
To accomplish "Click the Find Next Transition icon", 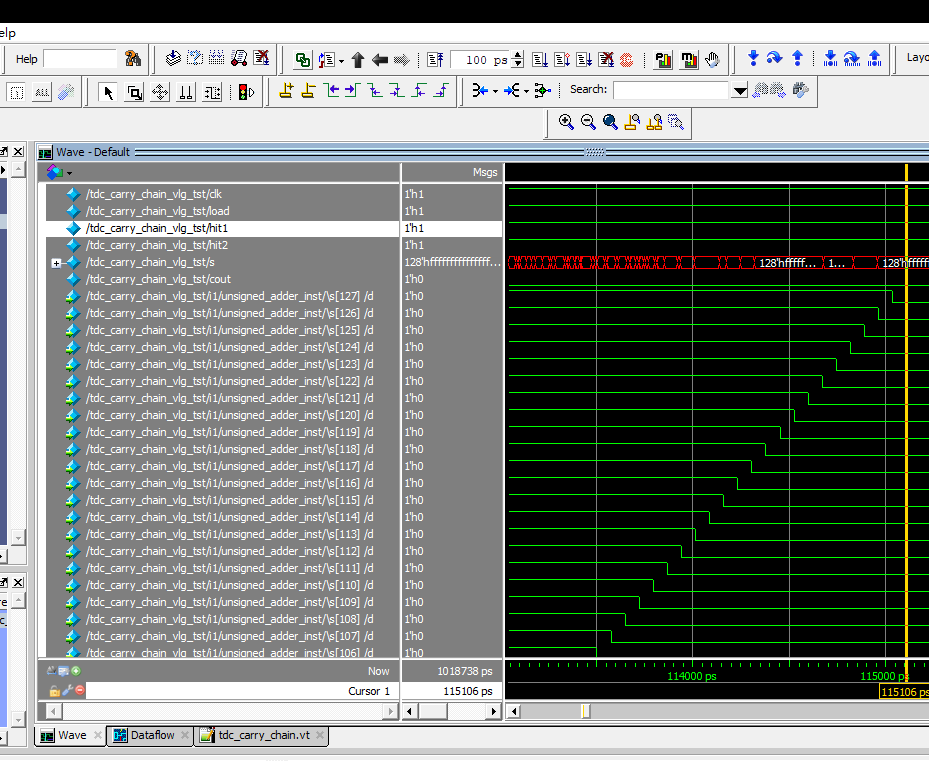I will coord(353,90).
